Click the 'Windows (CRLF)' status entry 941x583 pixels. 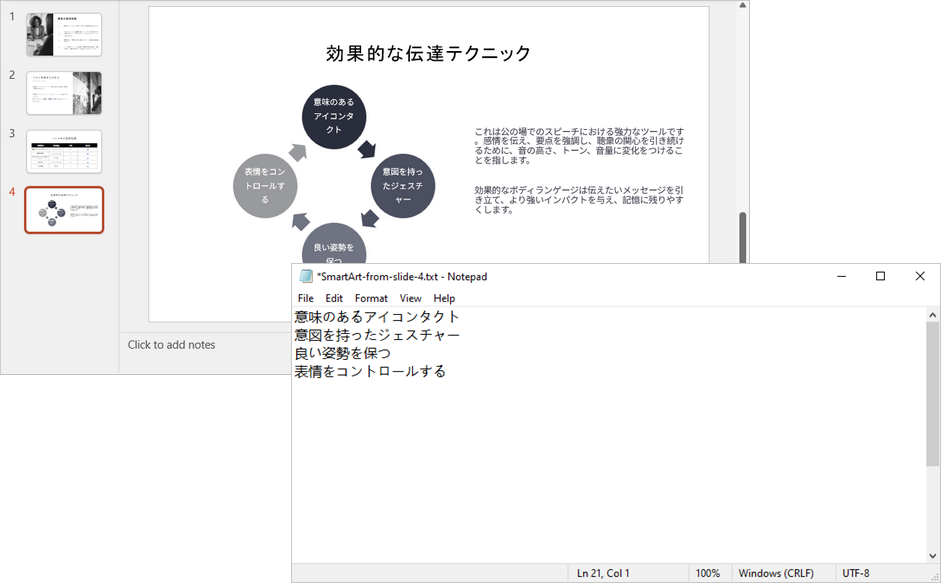776,573
